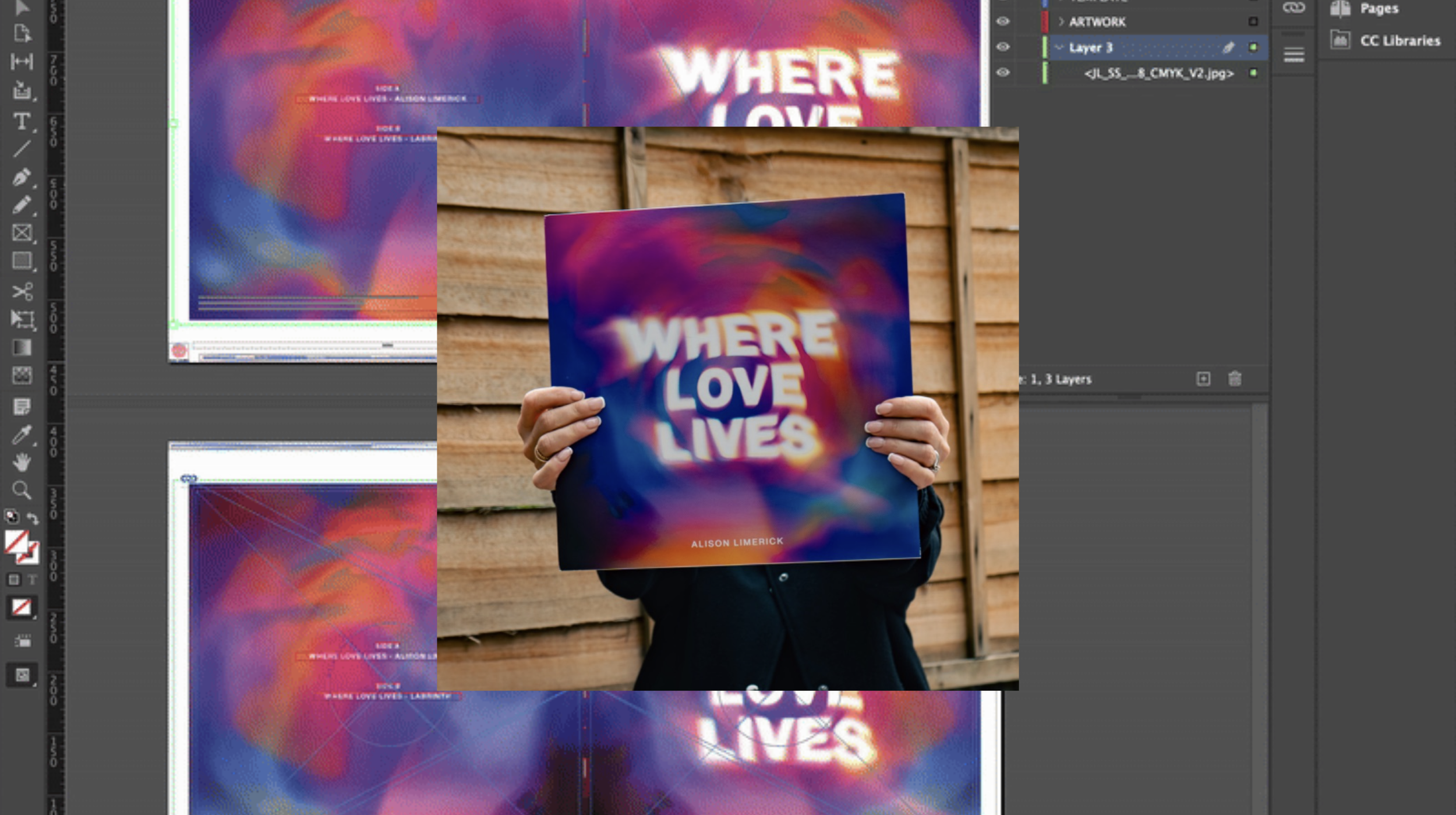The height and width of the screenshot is (815, 1456).
Task: Delete the selected layer
Action: click(1235, 379)
